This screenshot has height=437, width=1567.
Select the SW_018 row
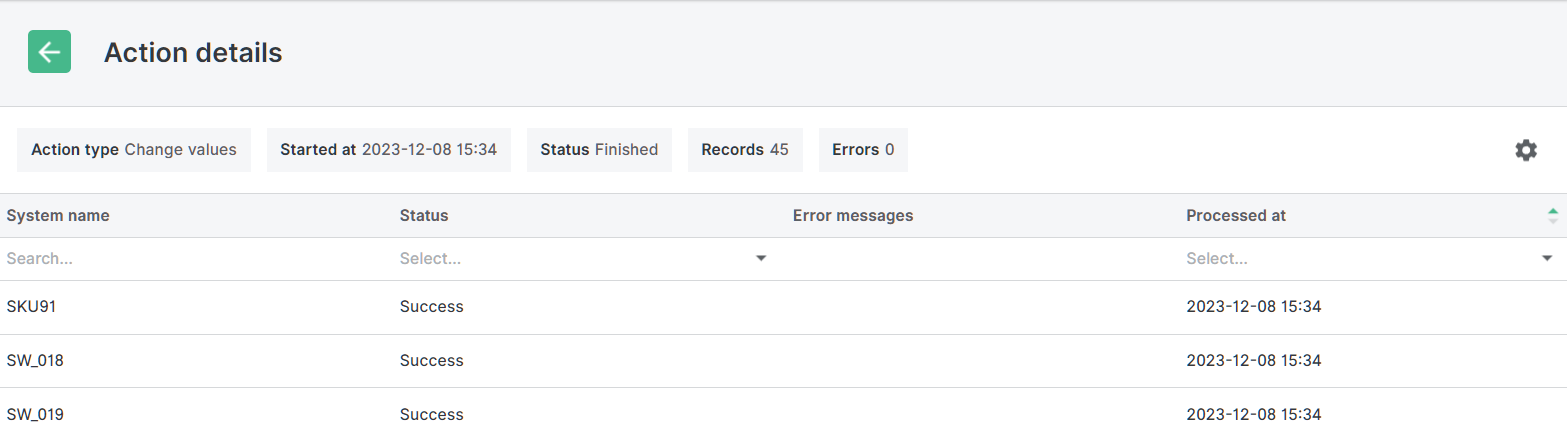pos(35,360)
